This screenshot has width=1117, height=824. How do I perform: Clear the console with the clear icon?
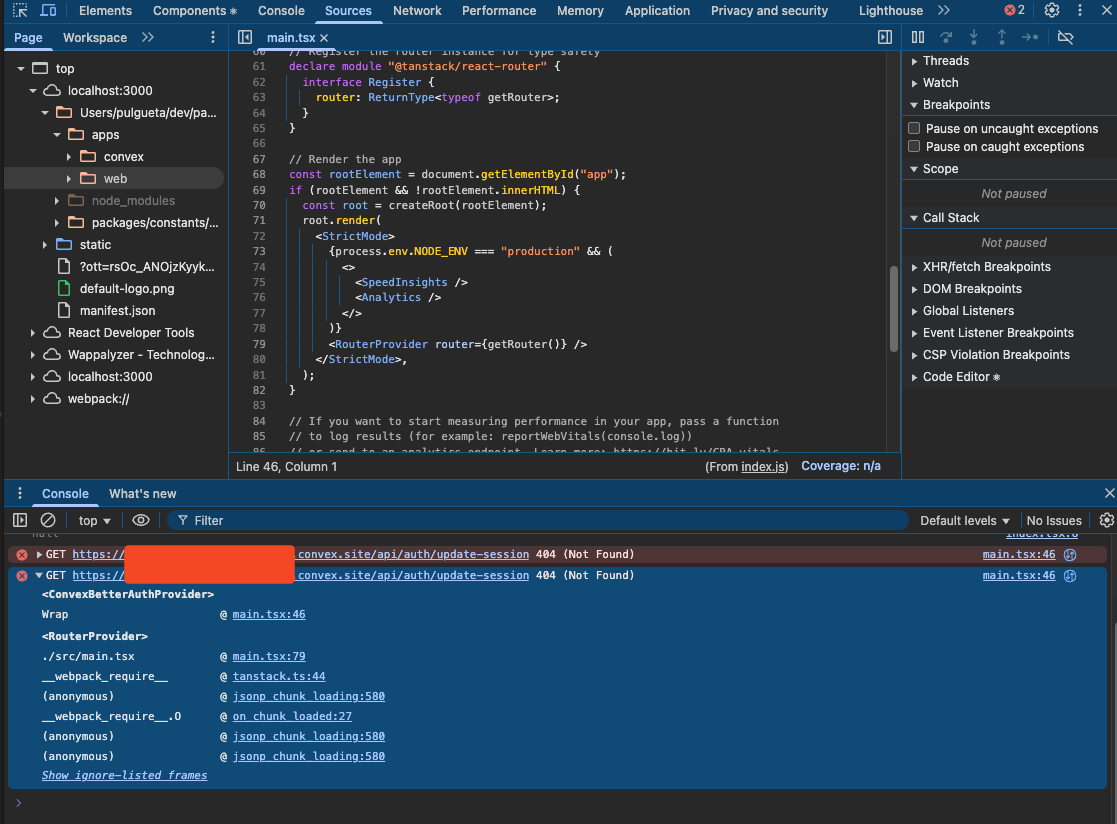[x=48, y=520]
